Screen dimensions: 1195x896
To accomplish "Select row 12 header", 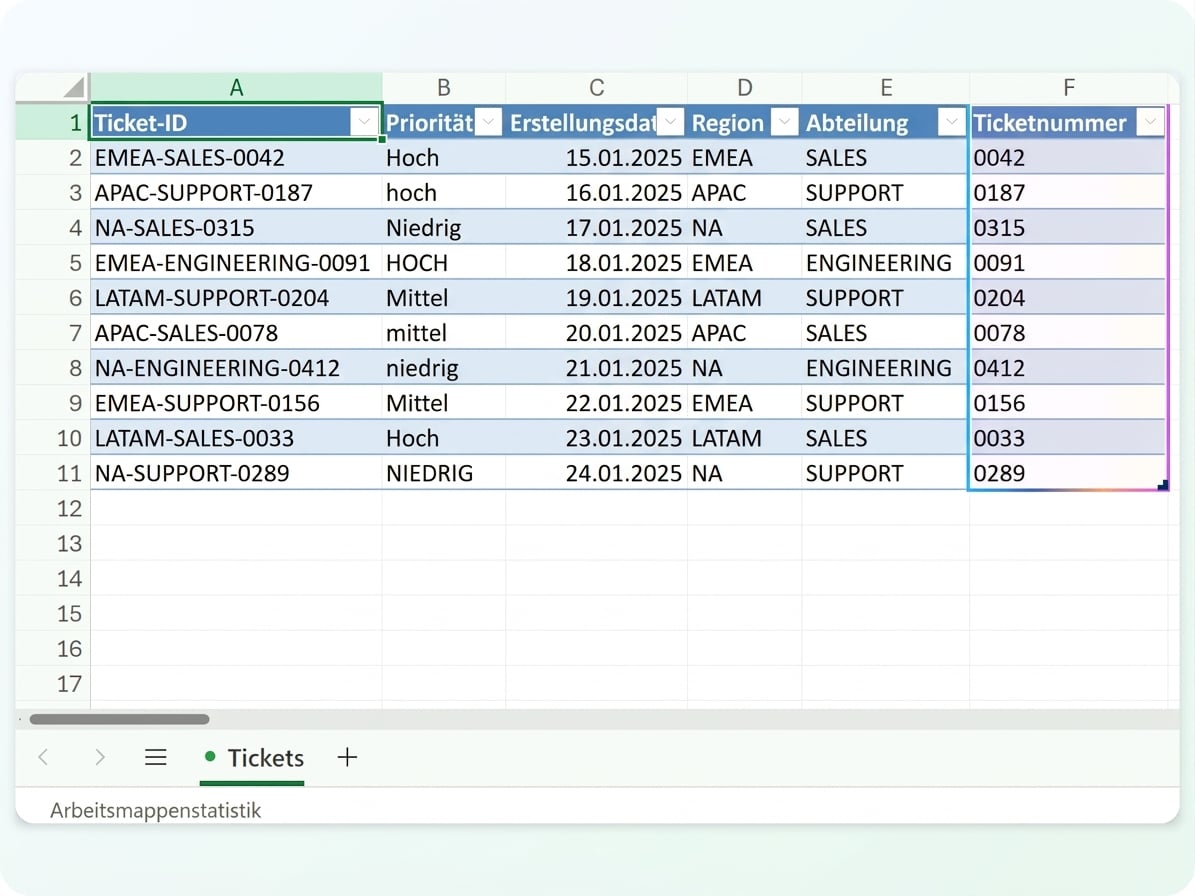I will [53, 508].
